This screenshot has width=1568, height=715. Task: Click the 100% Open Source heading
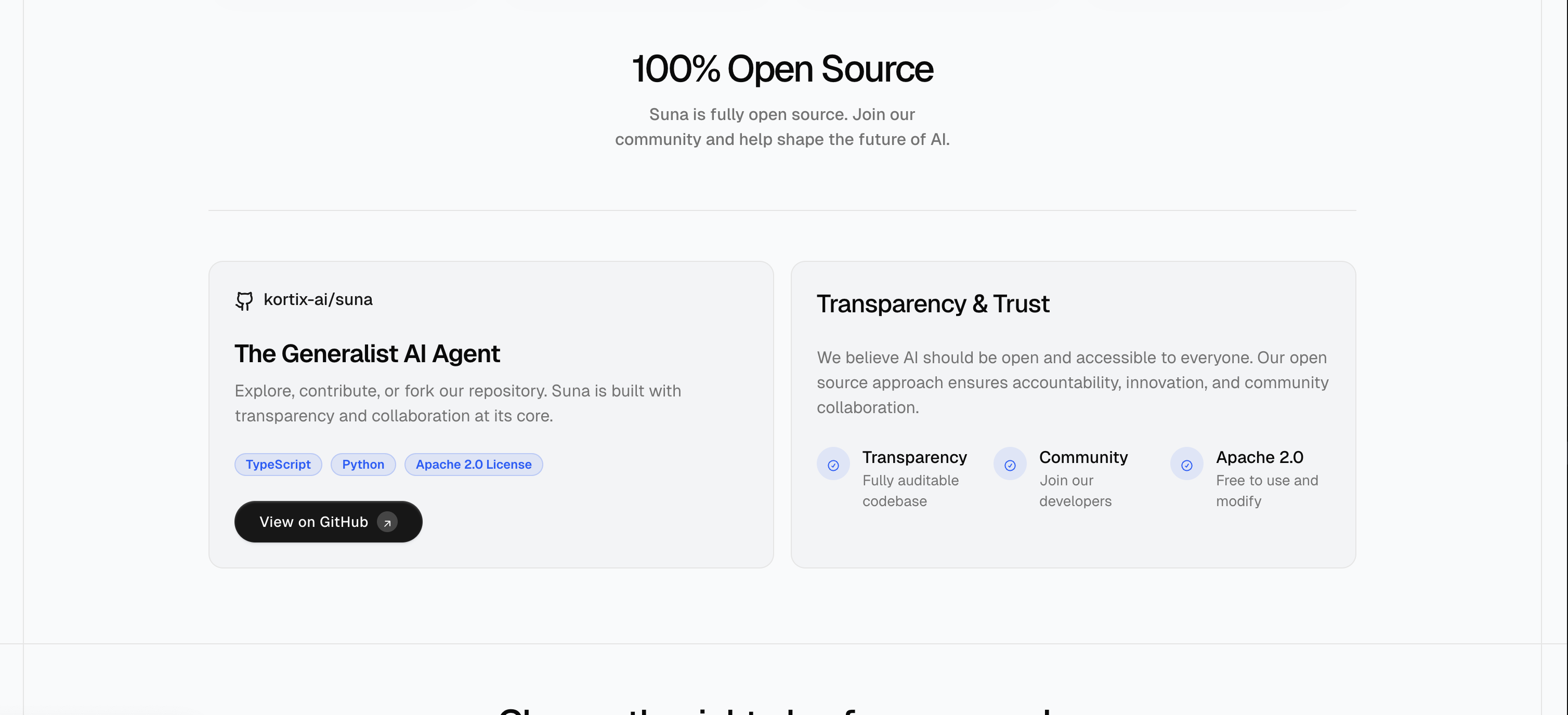coord(782,69)
